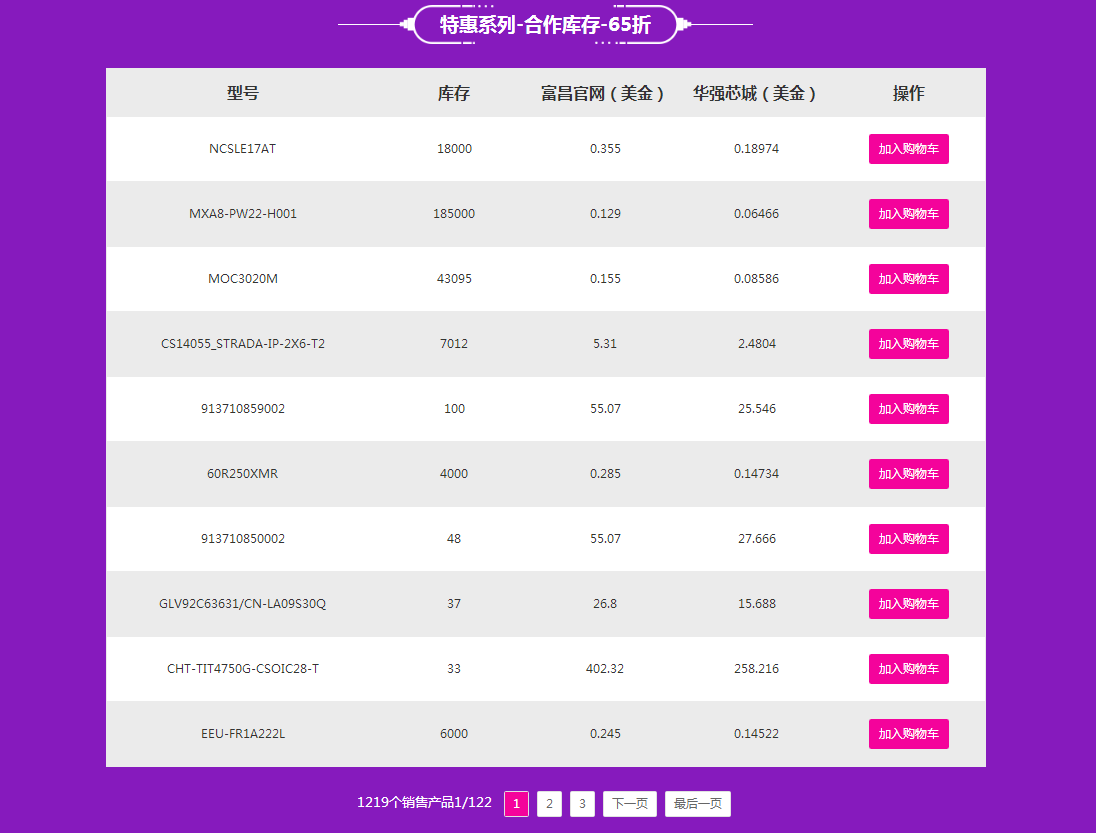Image resolution: width=1096 pixels, height=833 pixels.
Task: Click the 下一页 next page button
Action: 630,804
